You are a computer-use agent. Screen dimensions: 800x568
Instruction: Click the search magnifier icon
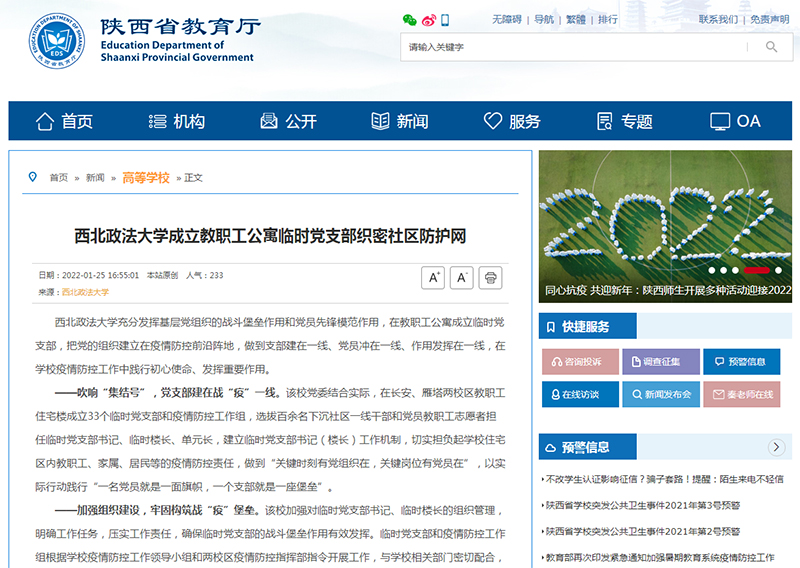coord(771,47)
